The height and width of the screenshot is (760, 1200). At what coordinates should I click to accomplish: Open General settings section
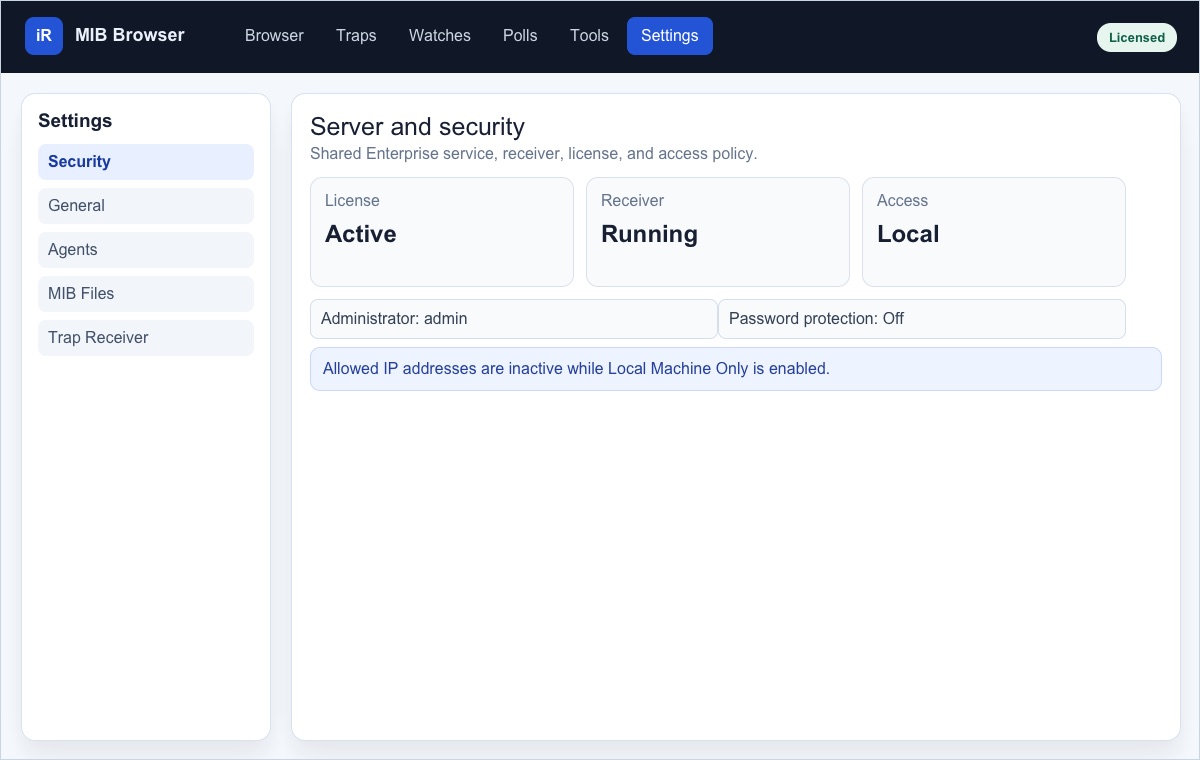pos(146,206)
